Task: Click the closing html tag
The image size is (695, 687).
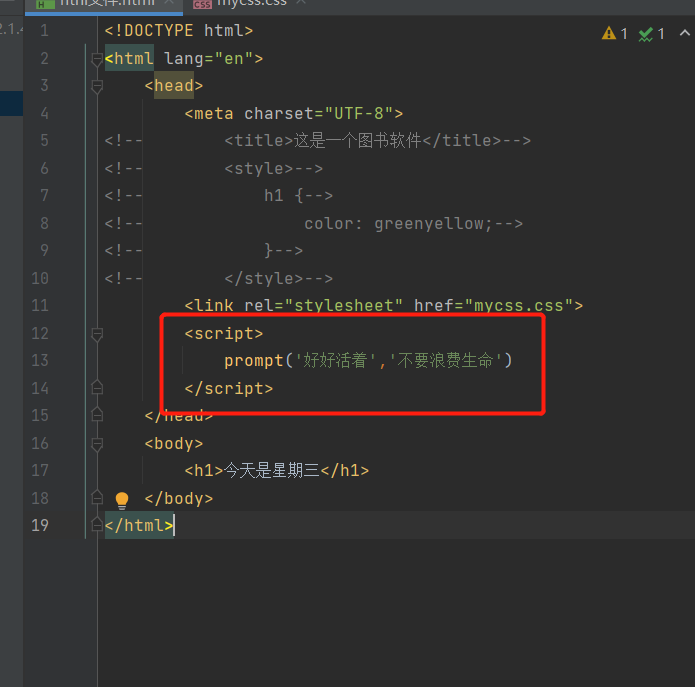Action: coord(139,525)
